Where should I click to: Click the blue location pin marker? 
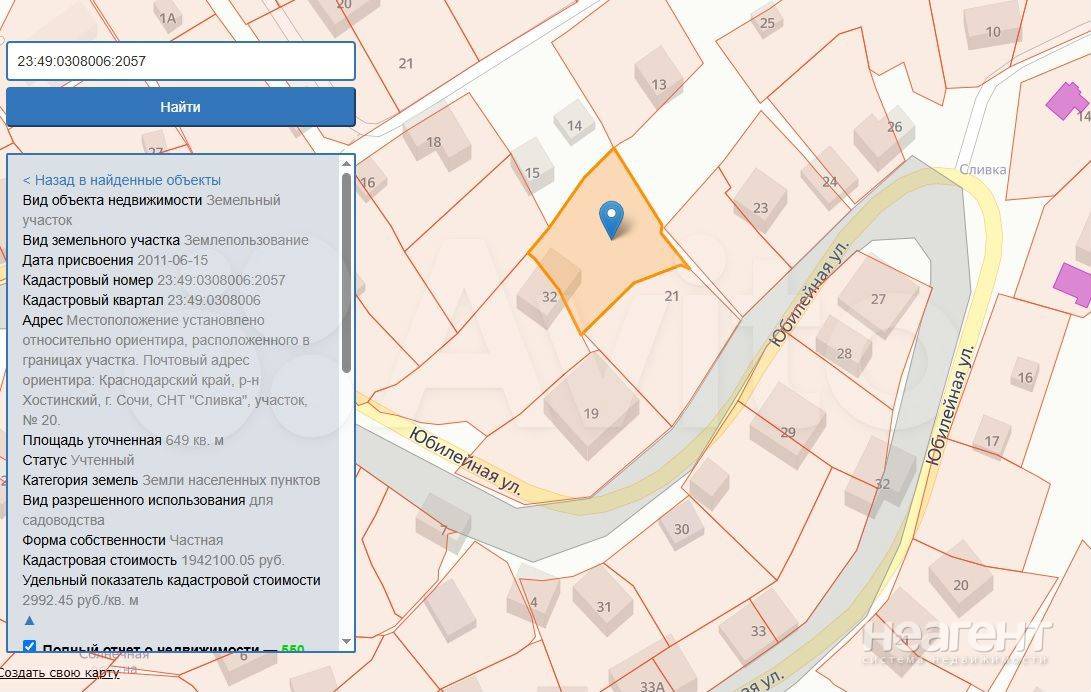click(610, 217)
